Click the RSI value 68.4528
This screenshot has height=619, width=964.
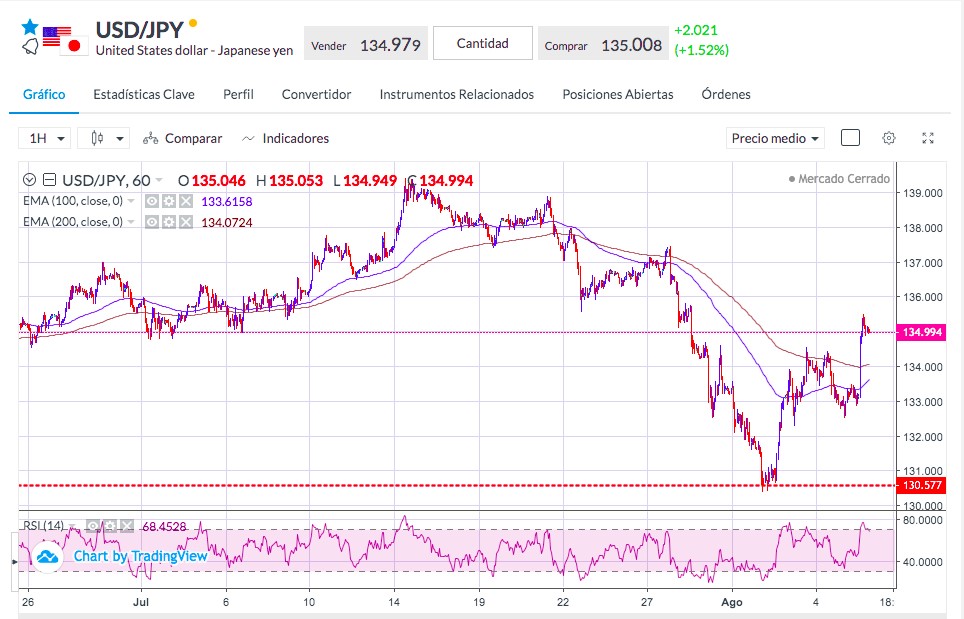click(164, 527)
